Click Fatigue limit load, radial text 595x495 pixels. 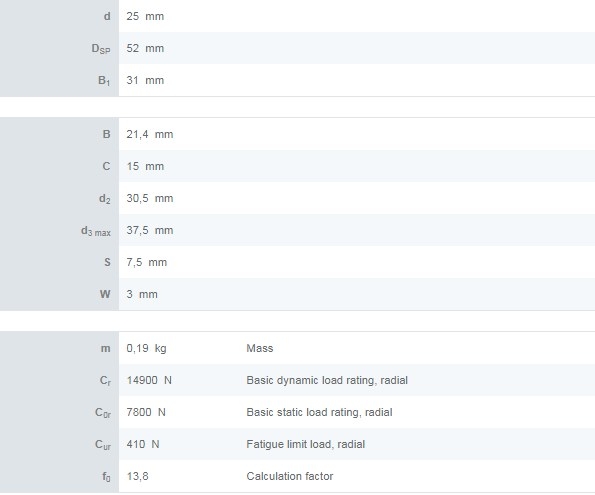[x=305, y=444]
